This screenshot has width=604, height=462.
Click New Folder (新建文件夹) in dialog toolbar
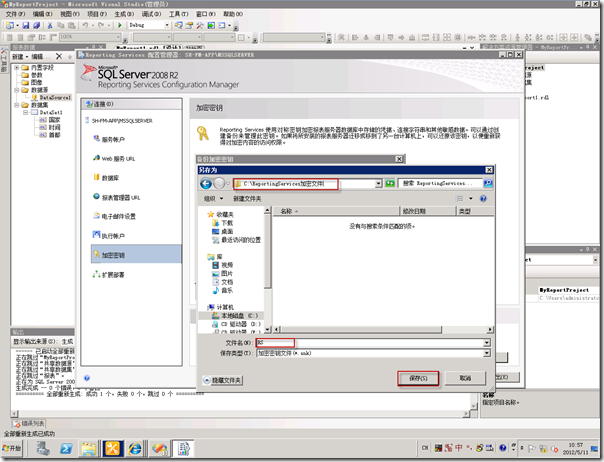pyautogui.click(x=247, y=199)
